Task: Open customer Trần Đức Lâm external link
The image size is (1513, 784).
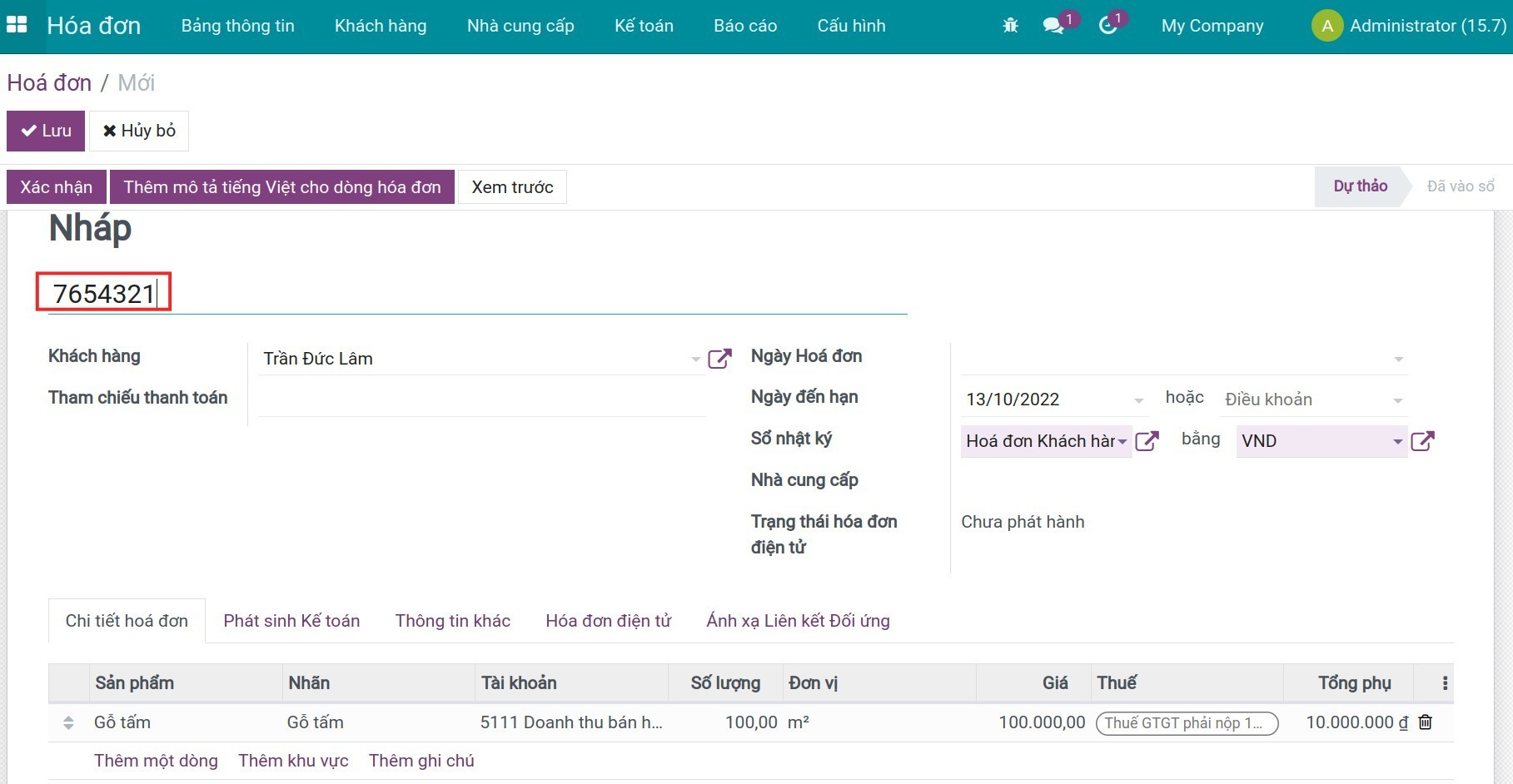Action: click(719, 359)
